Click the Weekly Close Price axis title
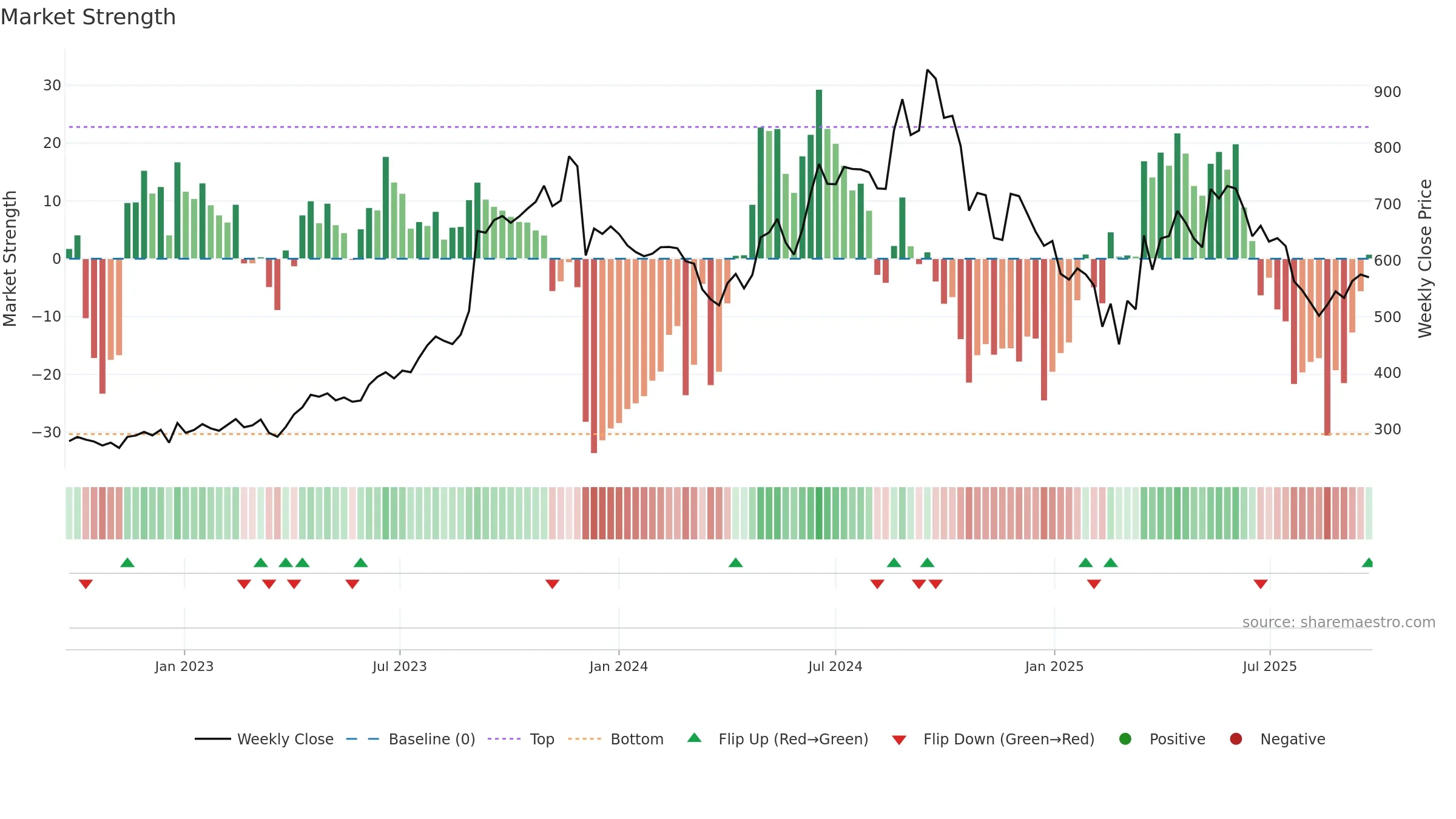This screenshot has width=1456, height=819. click(x=1425, y=258)
